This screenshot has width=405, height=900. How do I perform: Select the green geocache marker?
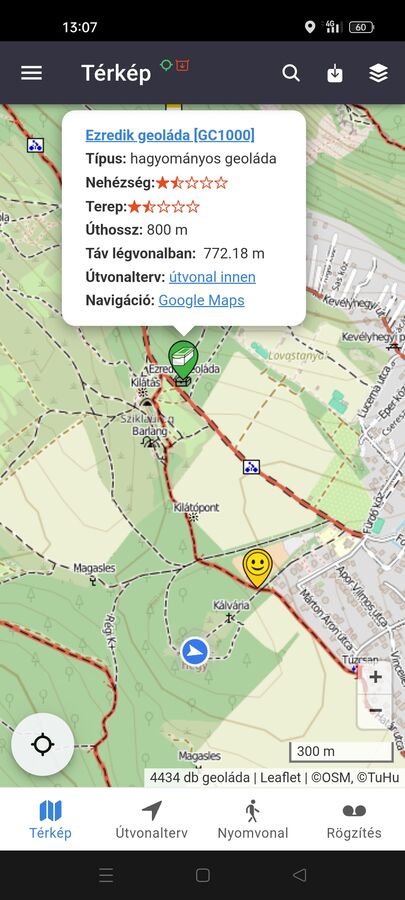point(183,359)
